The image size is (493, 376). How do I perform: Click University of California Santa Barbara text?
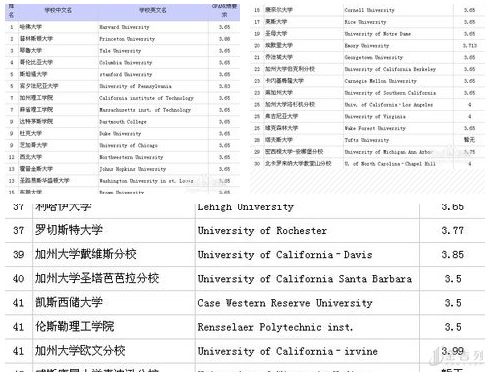coord(305,279)
